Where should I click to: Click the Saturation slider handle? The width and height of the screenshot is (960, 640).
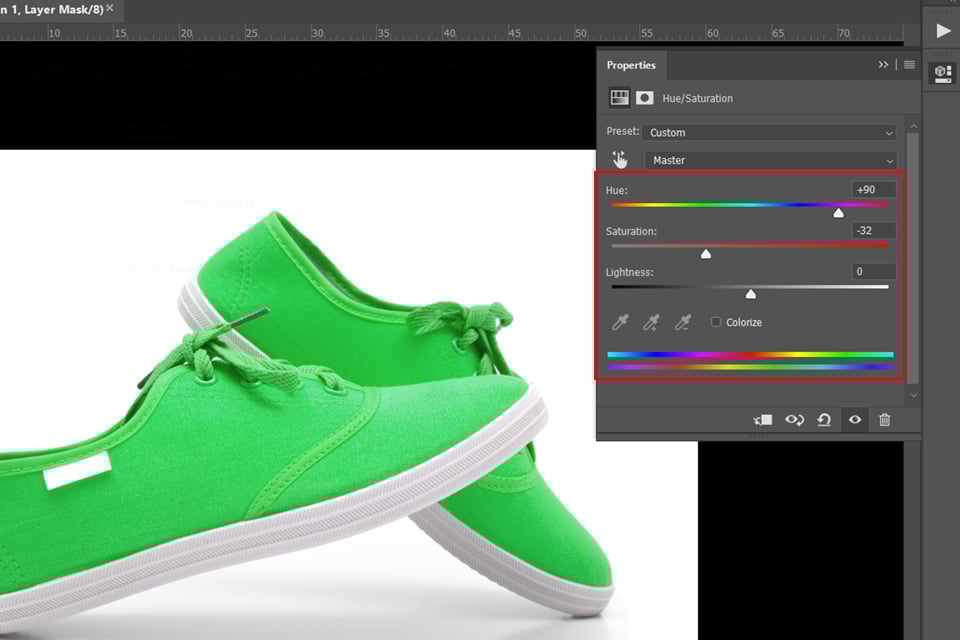tap(706, 254)
